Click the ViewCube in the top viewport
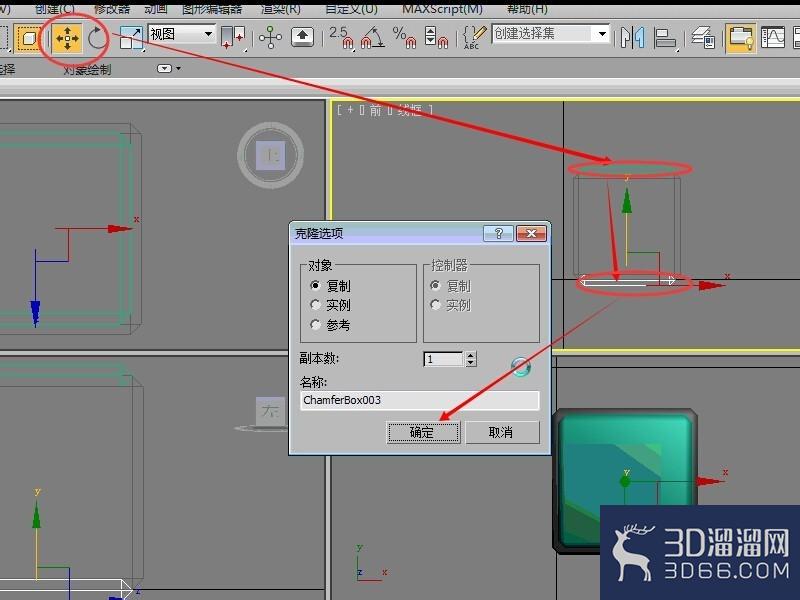 pos(270,155)
